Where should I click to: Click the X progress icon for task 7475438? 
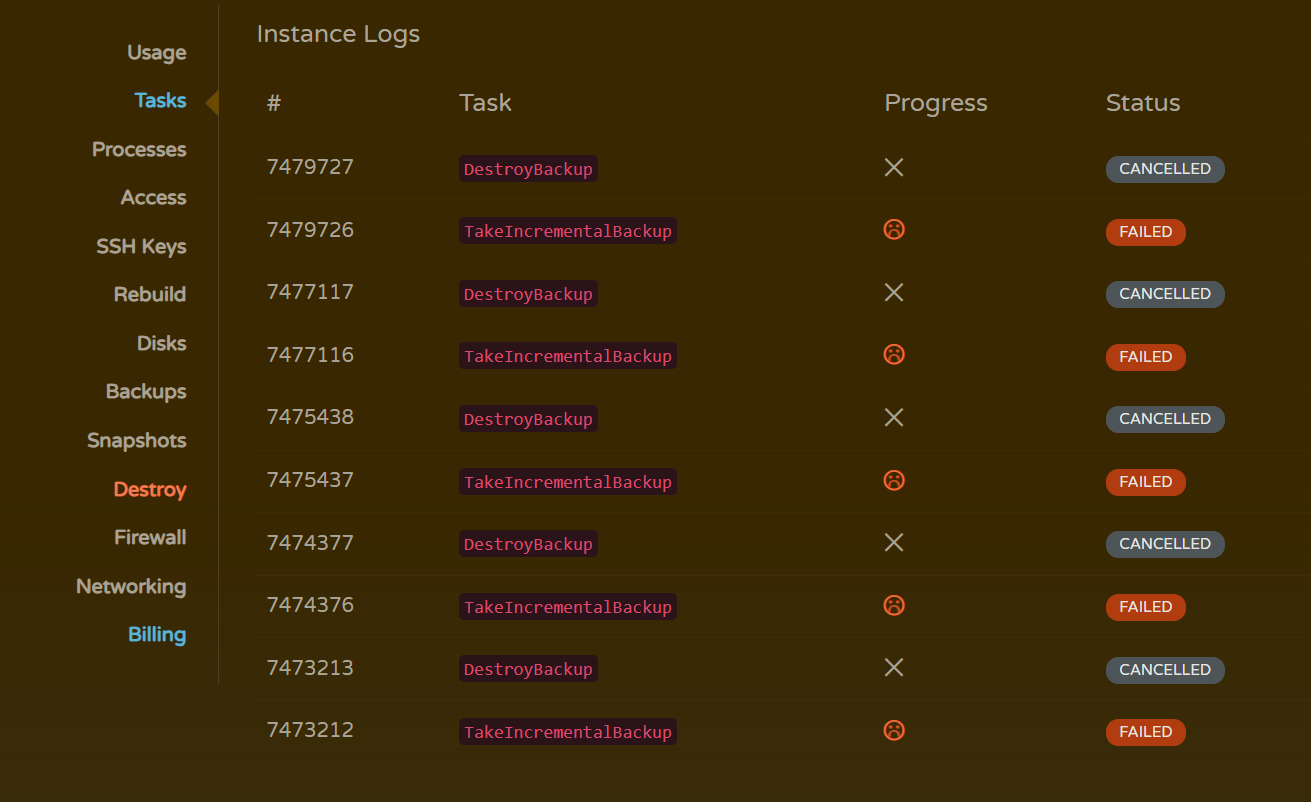[894, 418]
